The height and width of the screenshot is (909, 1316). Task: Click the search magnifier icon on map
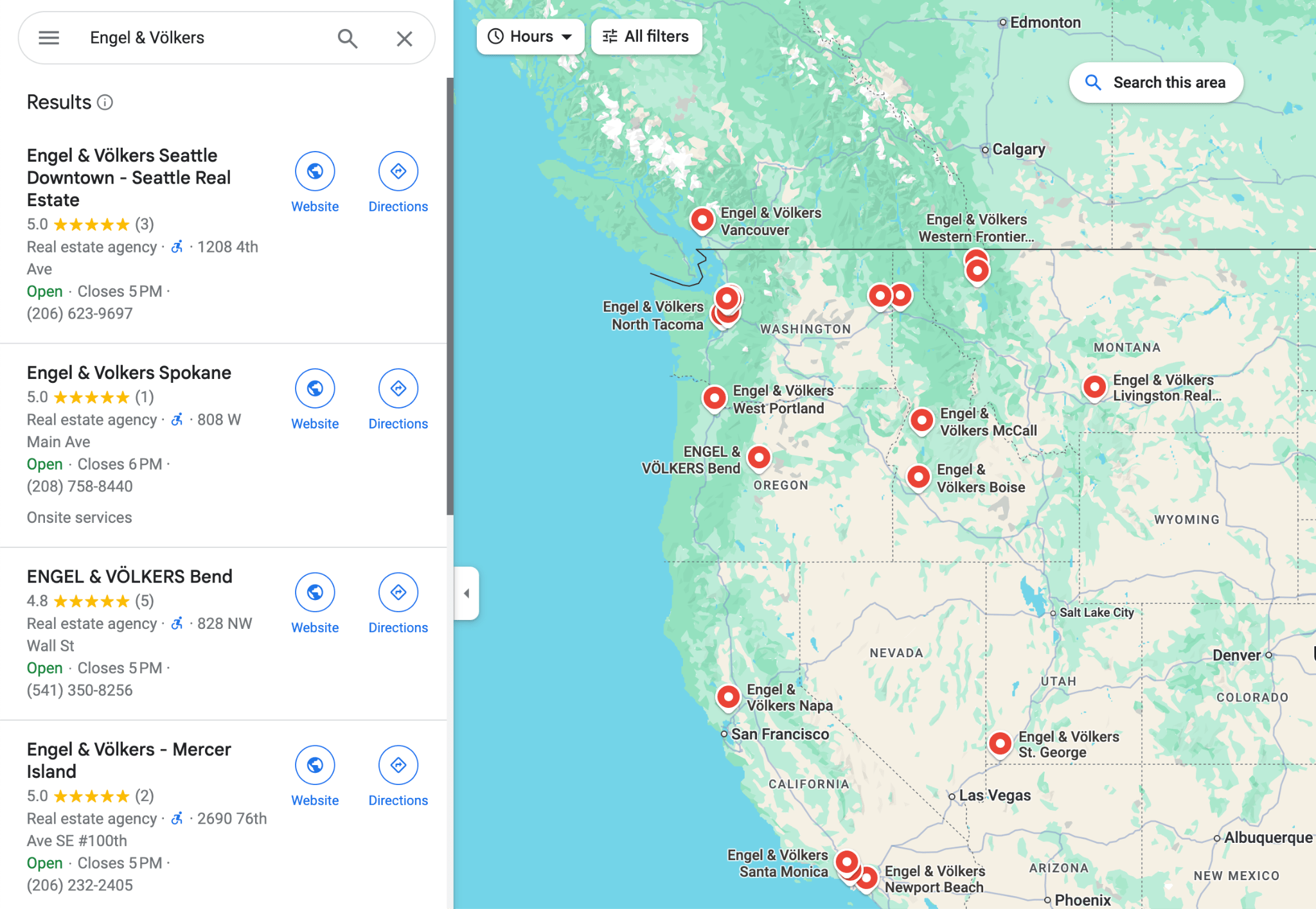click(x=1094, y=83)
